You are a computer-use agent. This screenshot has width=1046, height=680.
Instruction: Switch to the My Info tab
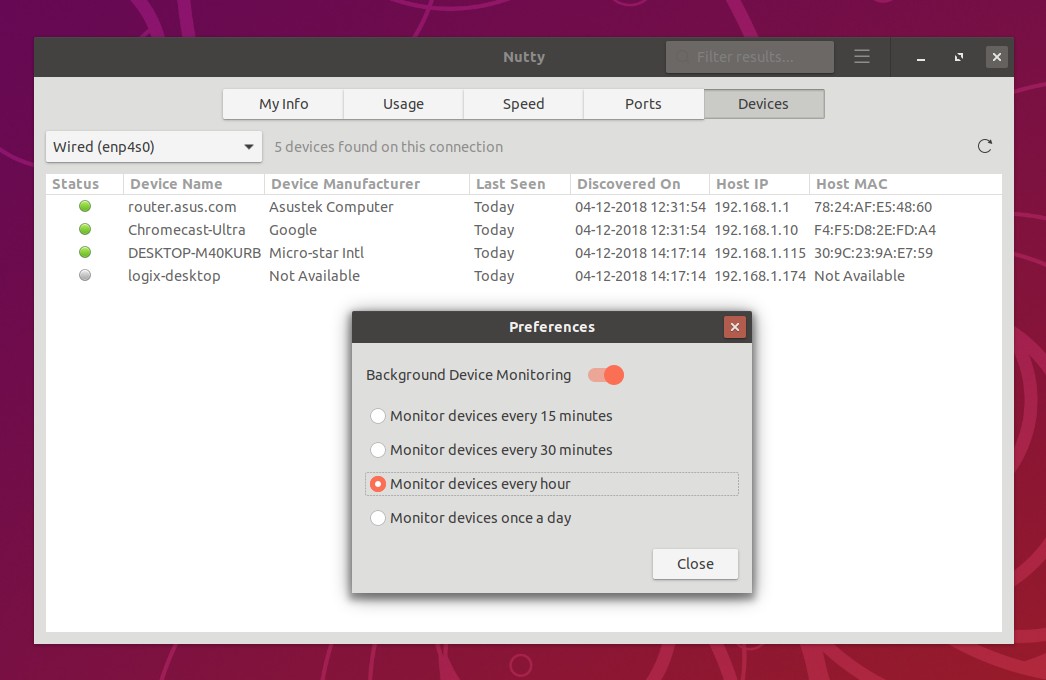coord(282,104)
